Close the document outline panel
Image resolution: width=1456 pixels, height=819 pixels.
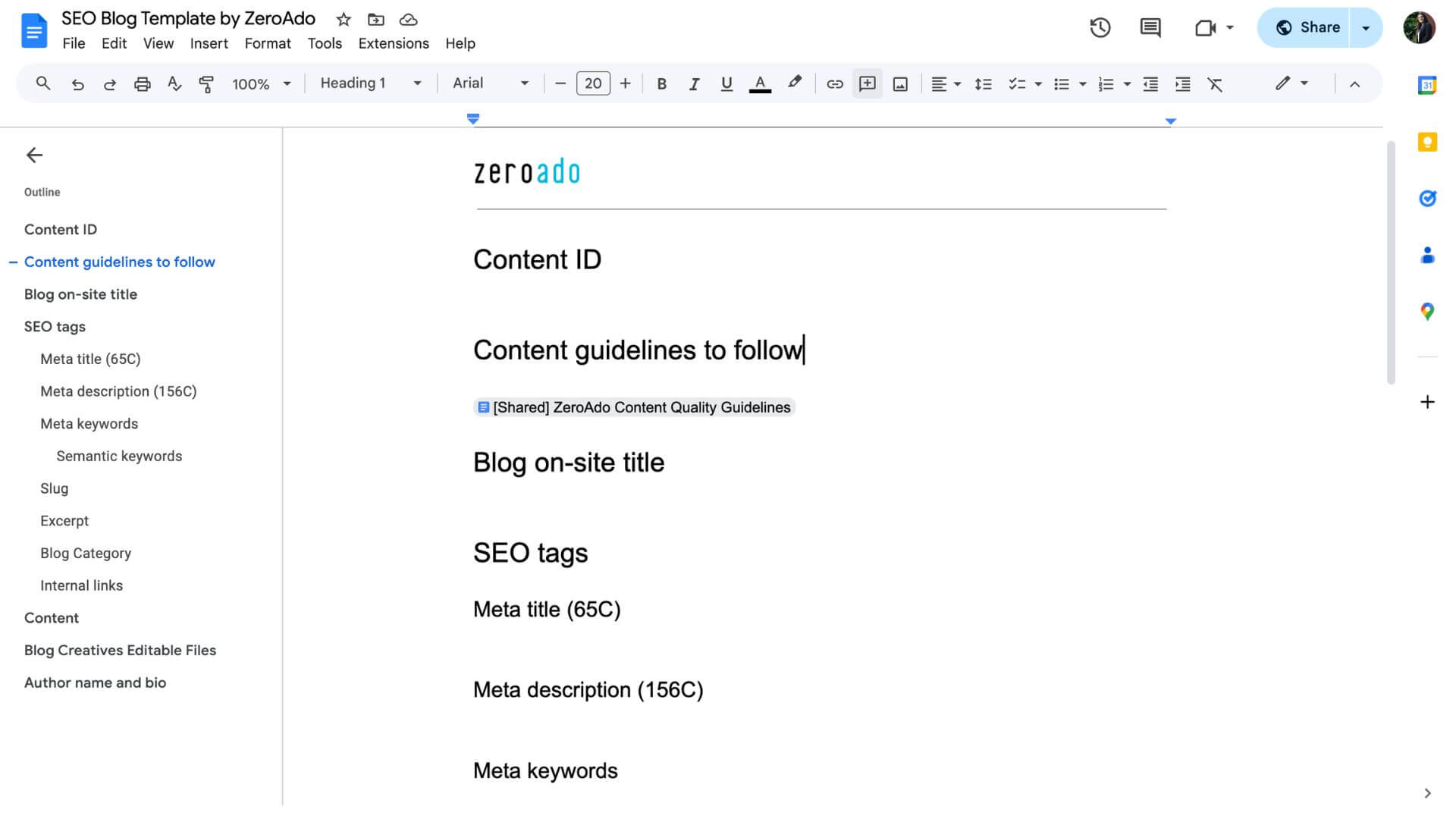(34, 155)
